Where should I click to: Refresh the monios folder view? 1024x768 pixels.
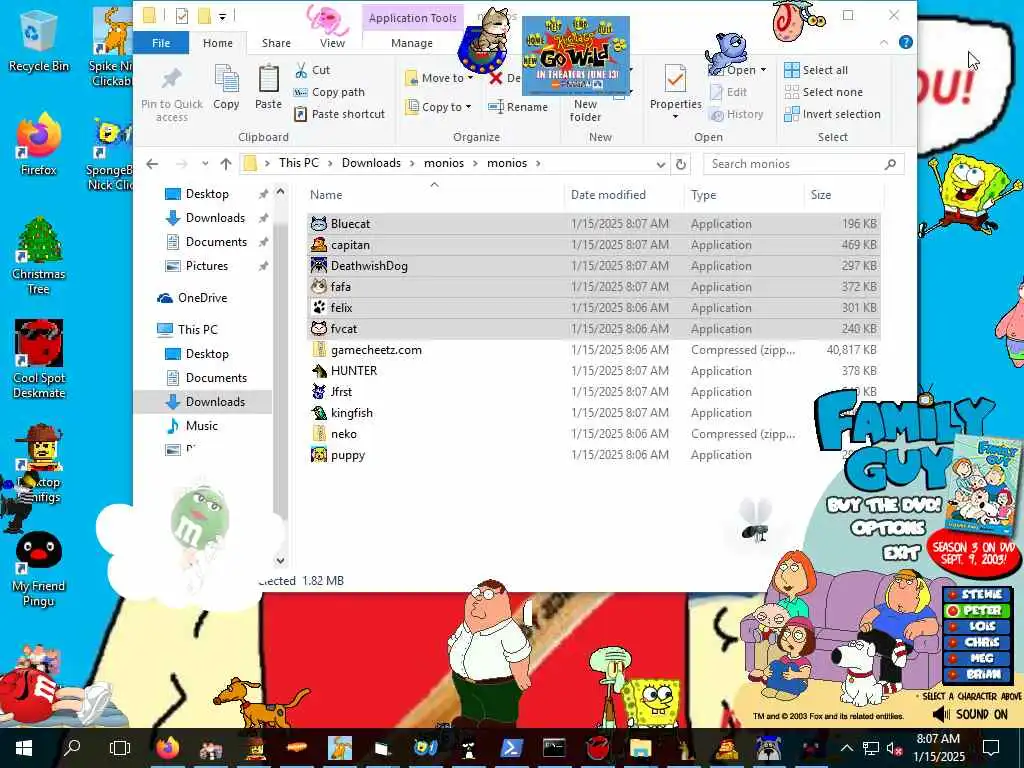pos(680,164)
